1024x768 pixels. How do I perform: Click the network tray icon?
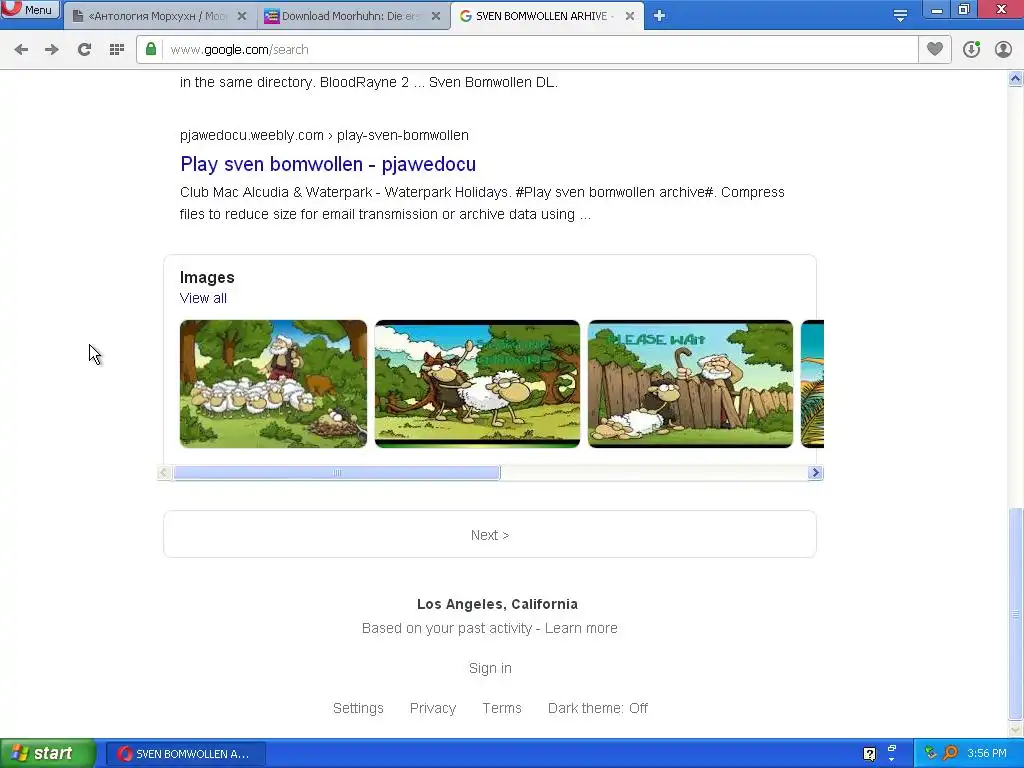930,753
